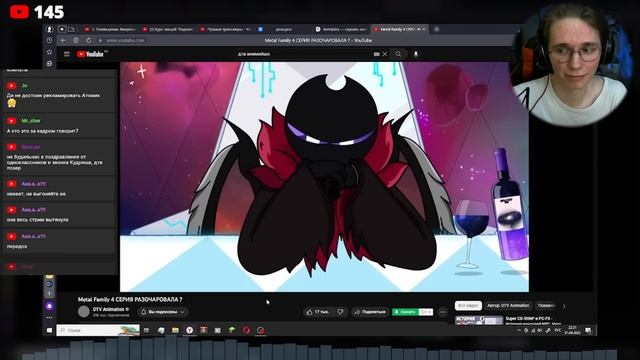The image size is (640, 360).
Task: Select the 'Все видео' filter chip
Action: (x=468, y=306)
